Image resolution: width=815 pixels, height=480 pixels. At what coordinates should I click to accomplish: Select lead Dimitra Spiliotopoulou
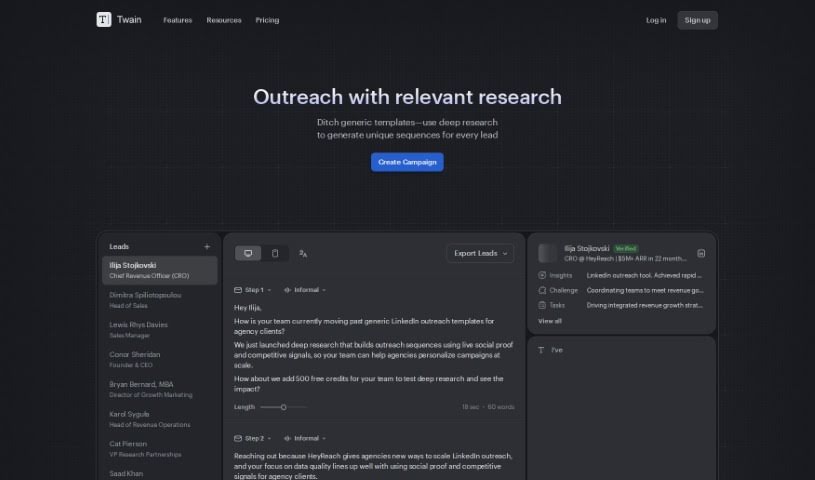click(x=160, y=300)
